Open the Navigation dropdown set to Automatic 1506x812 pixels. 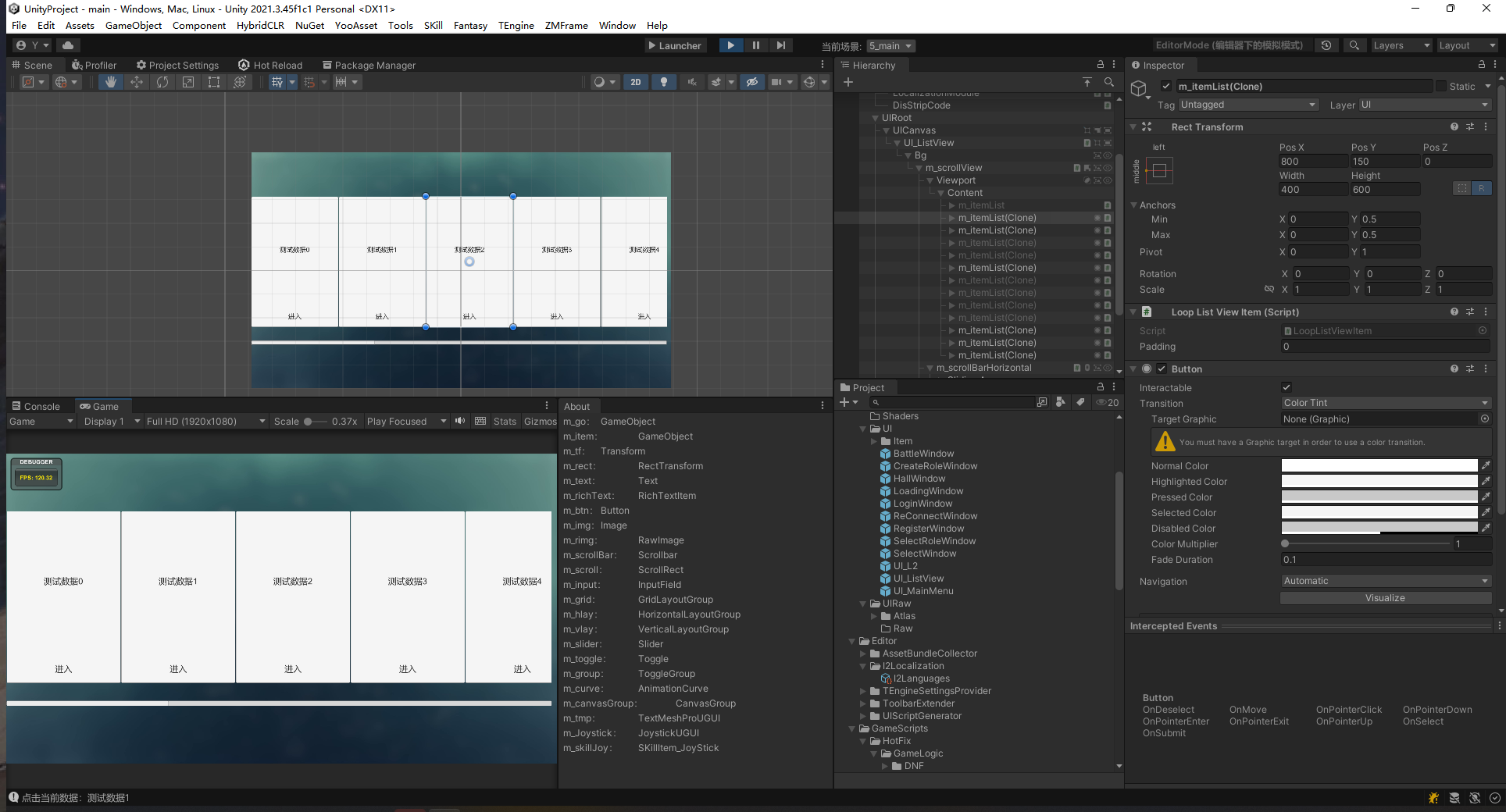[1385, 580]
